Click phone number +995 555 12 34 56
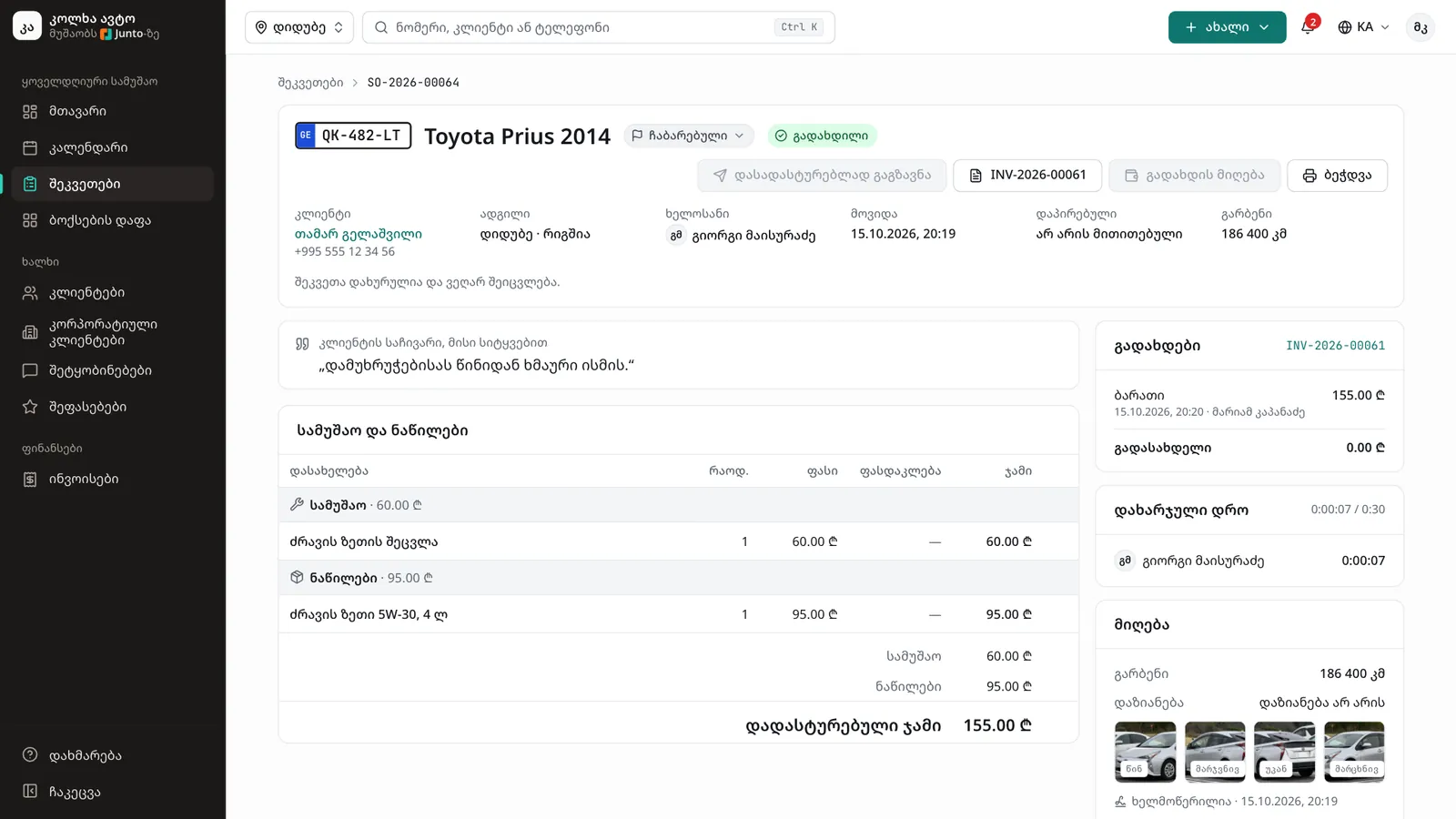 (x=345, y=252)
